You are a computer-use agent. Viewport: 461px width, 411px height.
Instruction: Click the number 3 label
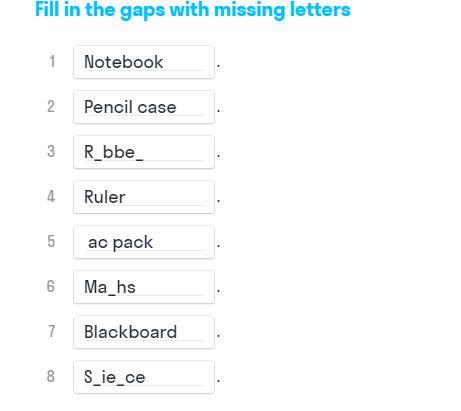(x=51, y=151)
